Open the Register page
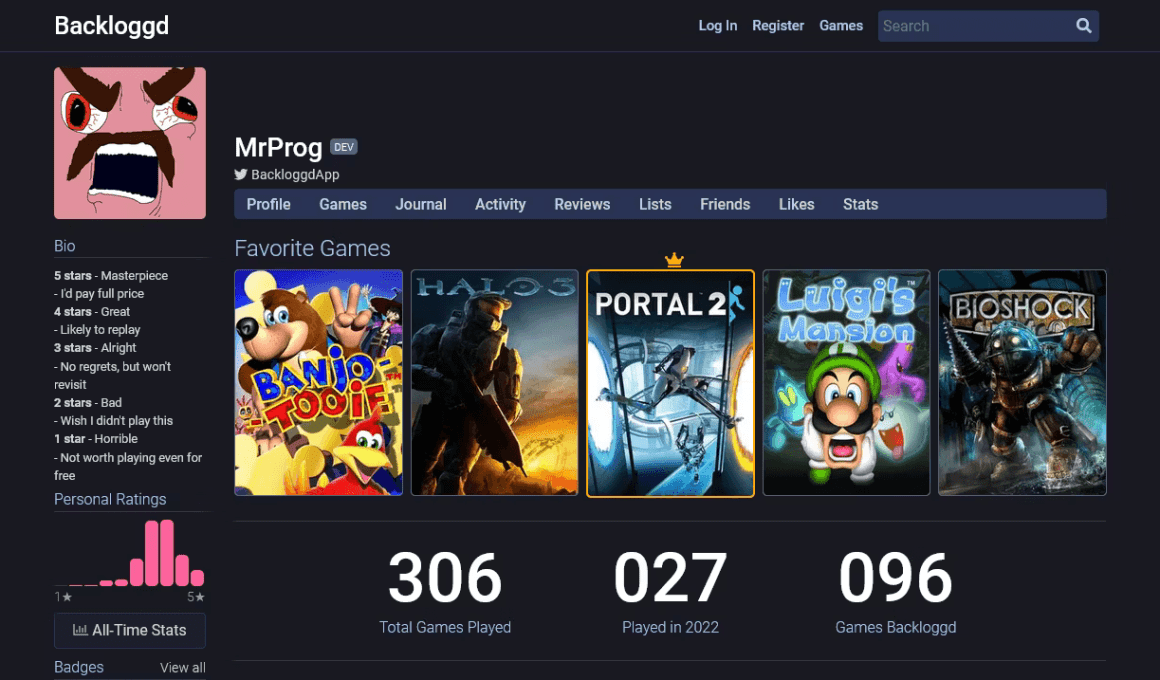Screen dimensions: 1160x680 point(778,26)
